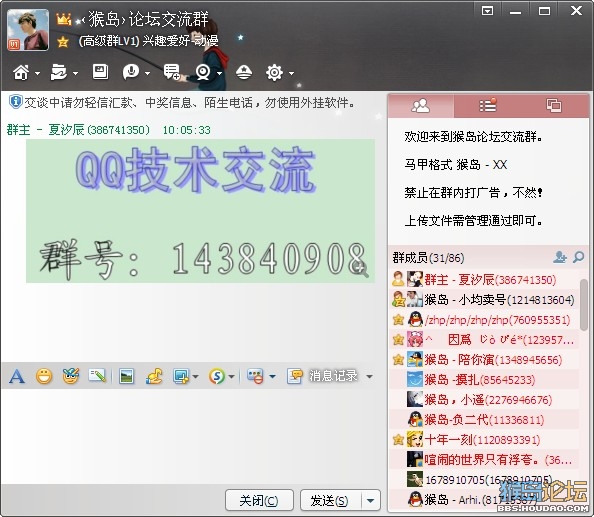Select member /zhp/zhp/zhp/zhp
Image resolution: width=594 pixels, height=517 pixels.
click(x=484, y=320)
